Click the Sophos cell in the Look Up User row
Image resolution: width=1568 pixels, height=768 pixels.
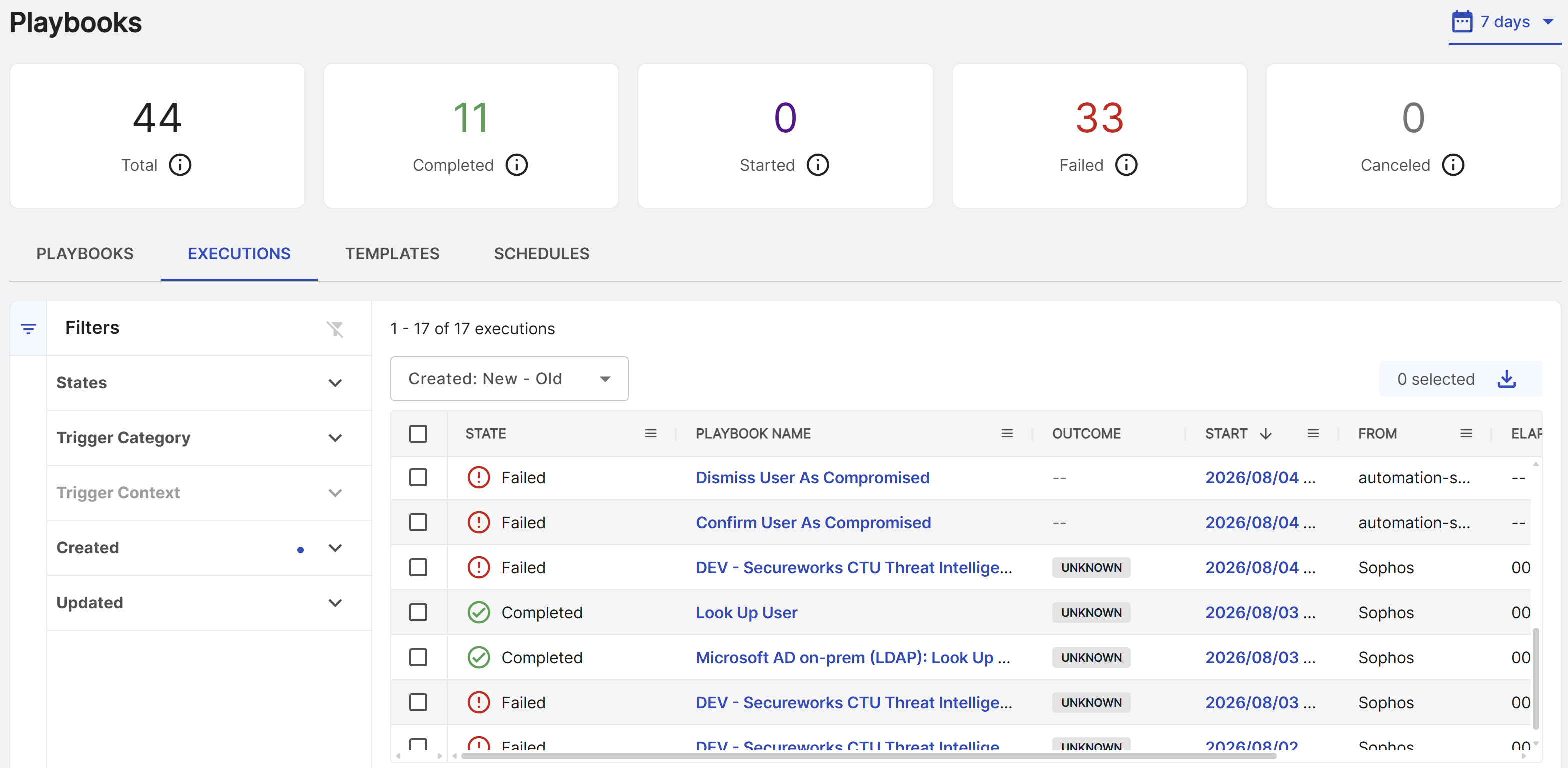point(1386,612)
